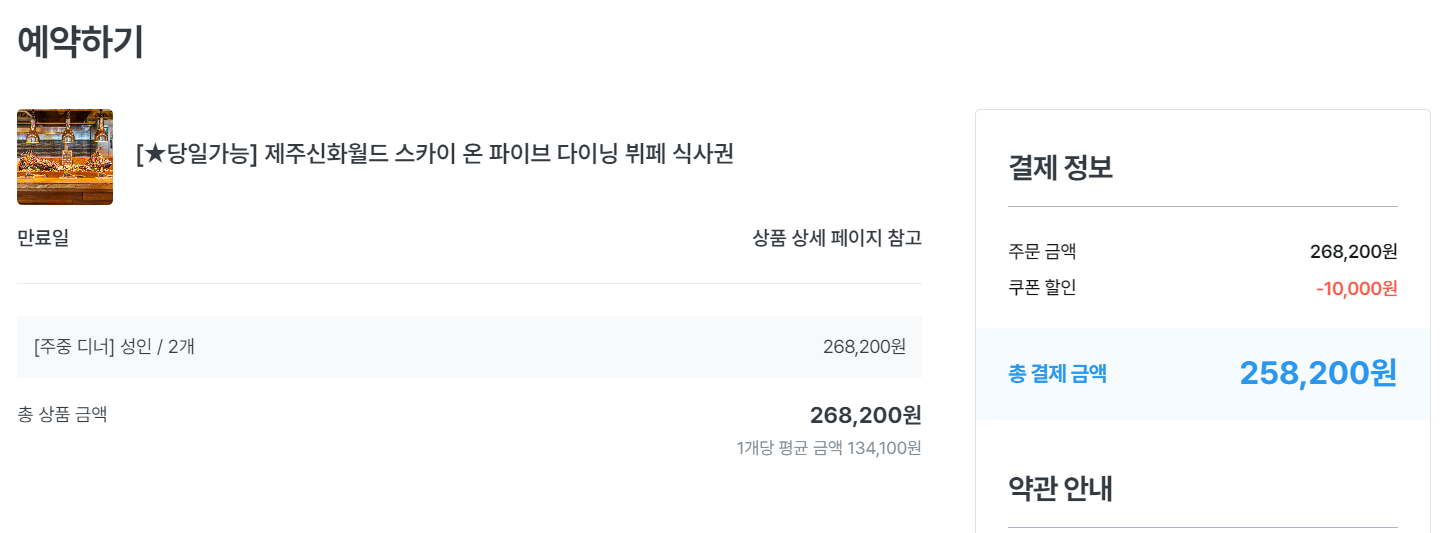Screen dimensions: 1442x533
Task: Click the ★당일가능 tag in product title
Action: [x=197, y=155]
